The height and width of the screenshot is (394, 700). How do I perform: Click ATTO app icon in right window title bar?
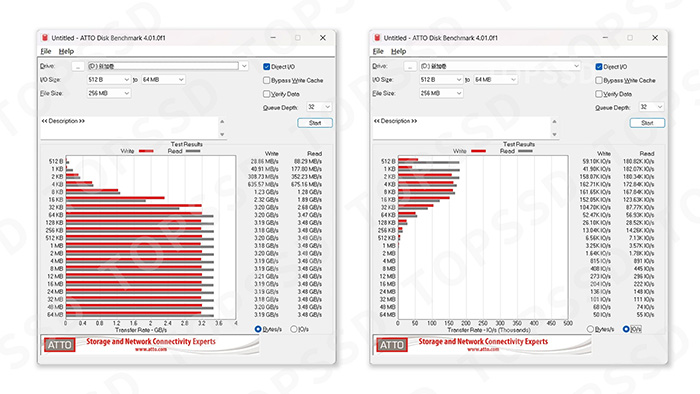coord(377,38)
